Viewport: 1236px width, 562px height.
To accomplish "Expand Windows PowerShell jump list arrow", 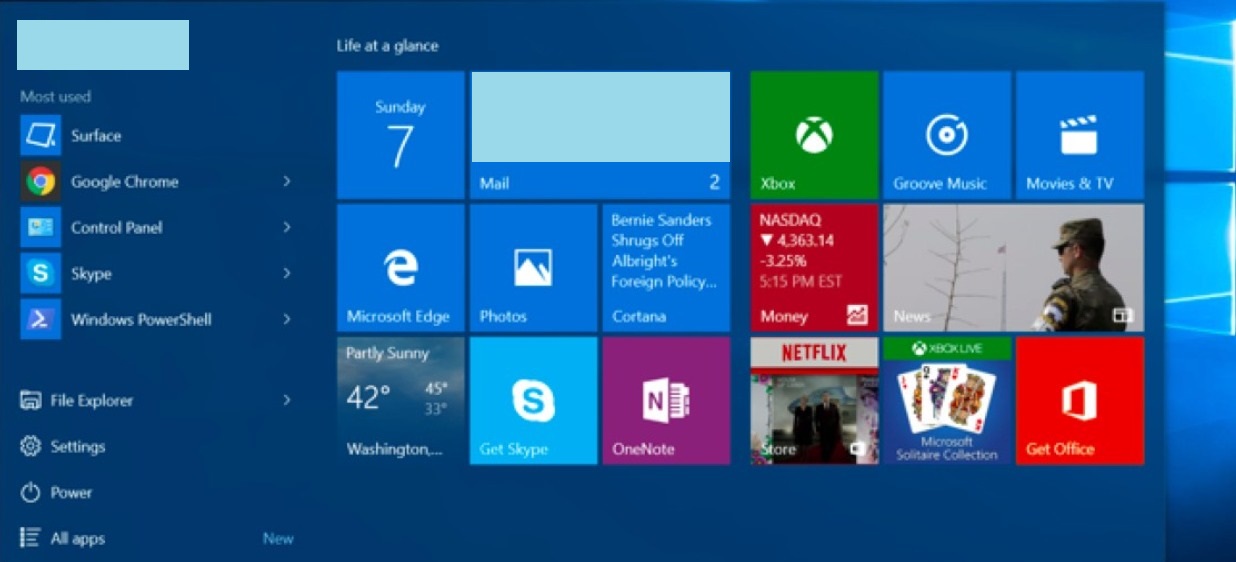I will tap(286, 319).
